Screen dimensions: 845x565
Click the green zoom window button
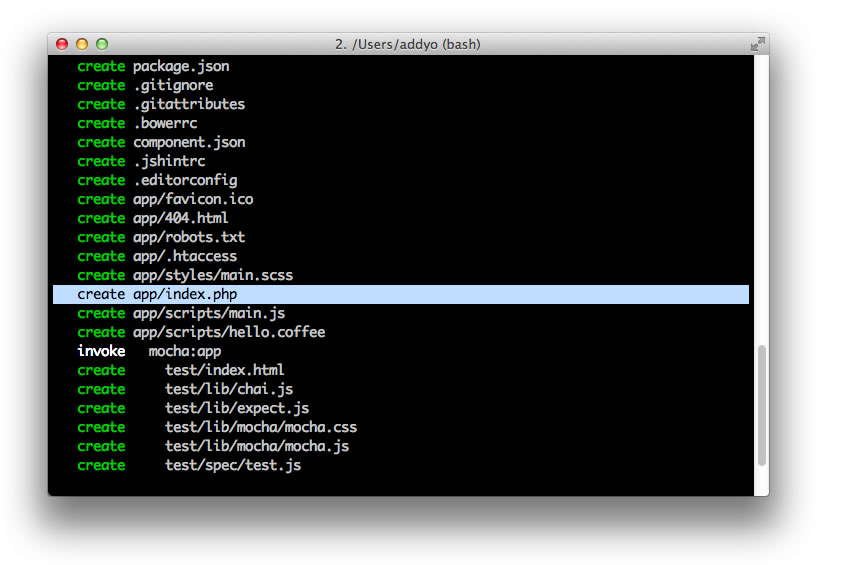pos(101,44)
